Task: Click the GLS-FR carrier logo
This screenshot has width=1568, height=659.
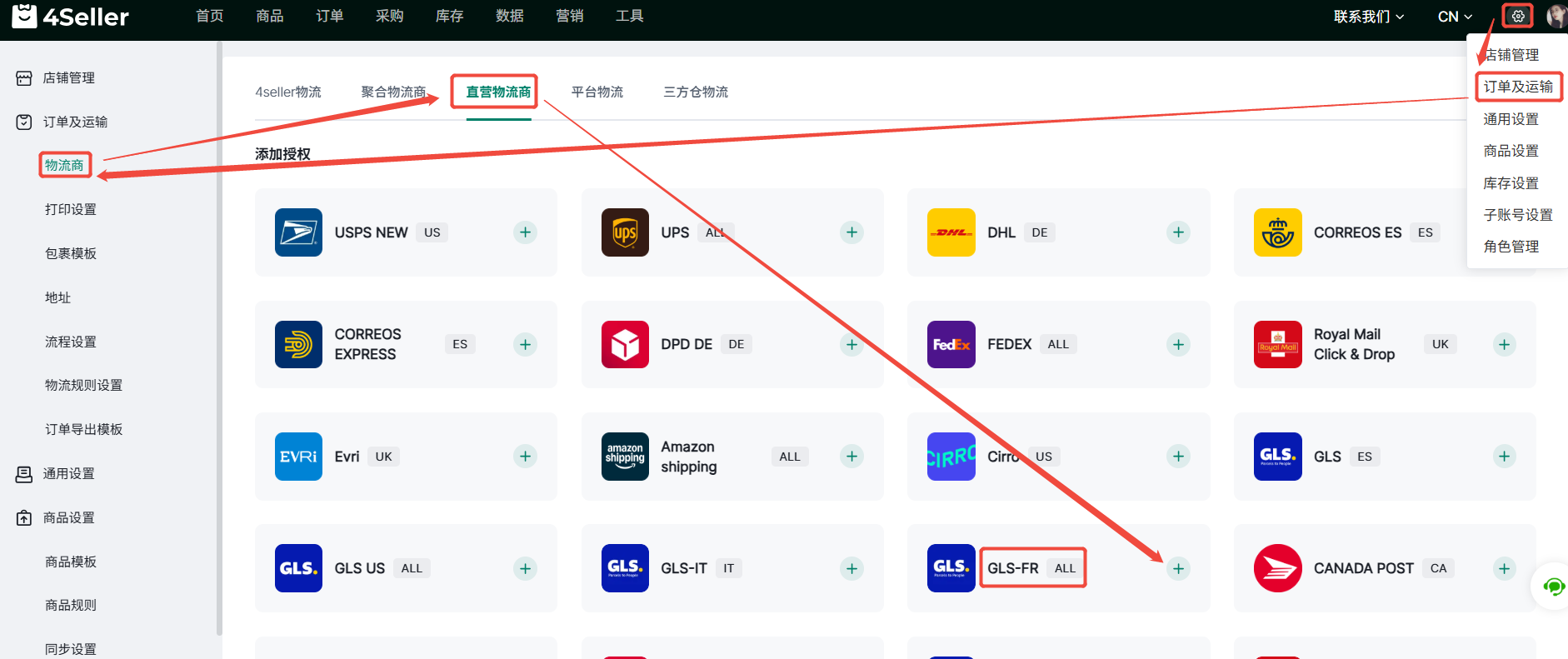Action: 951,568
